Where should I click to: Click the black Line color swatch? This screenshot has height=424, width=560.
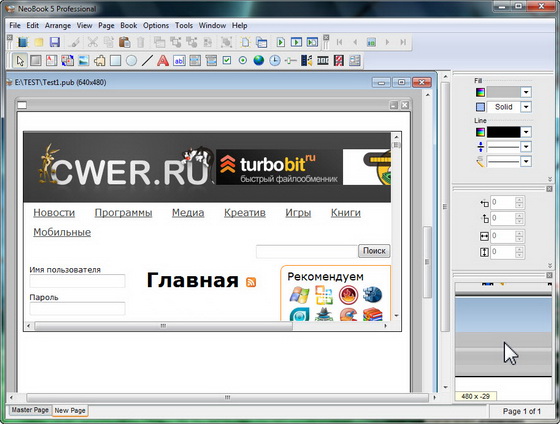click(x=504, y=132)
